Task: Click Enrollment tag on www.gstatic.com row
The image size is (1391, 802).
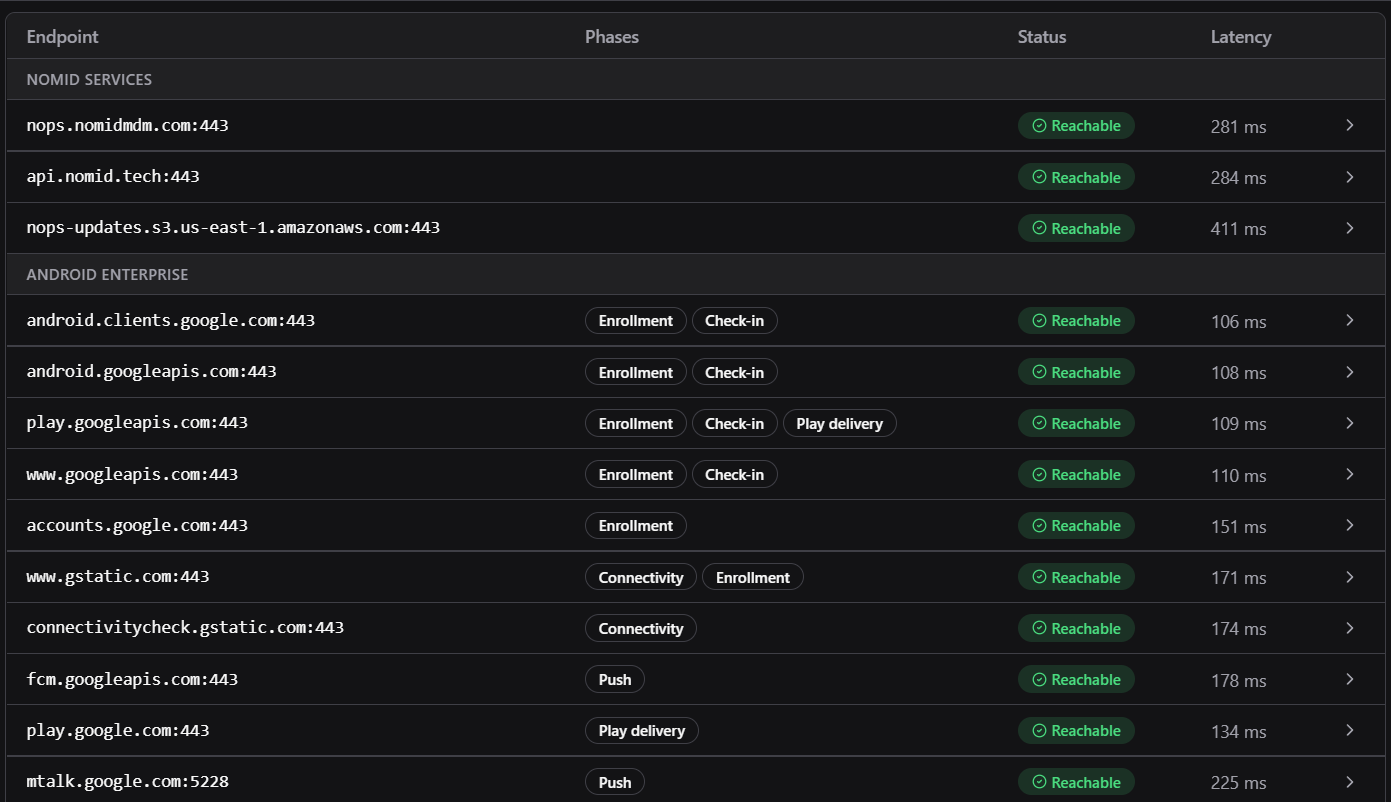Action: coord(753,577)
